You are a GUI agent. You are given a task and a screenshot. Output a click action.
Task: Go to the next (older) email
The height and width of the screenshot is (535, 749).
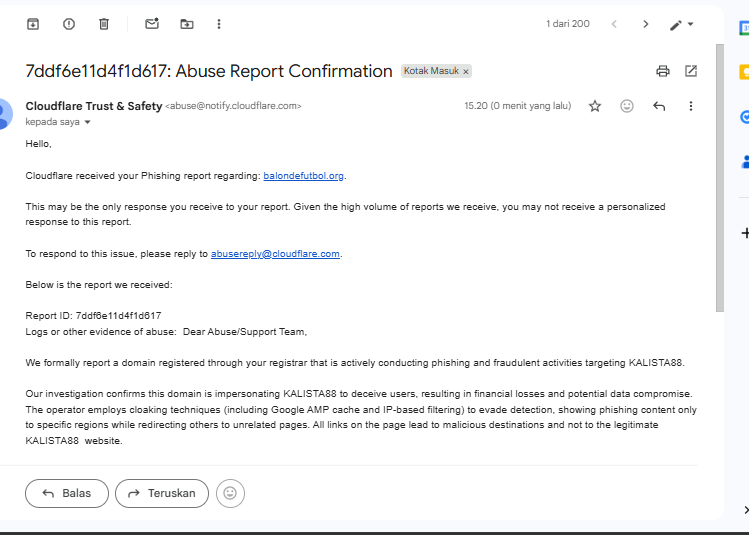646,24
